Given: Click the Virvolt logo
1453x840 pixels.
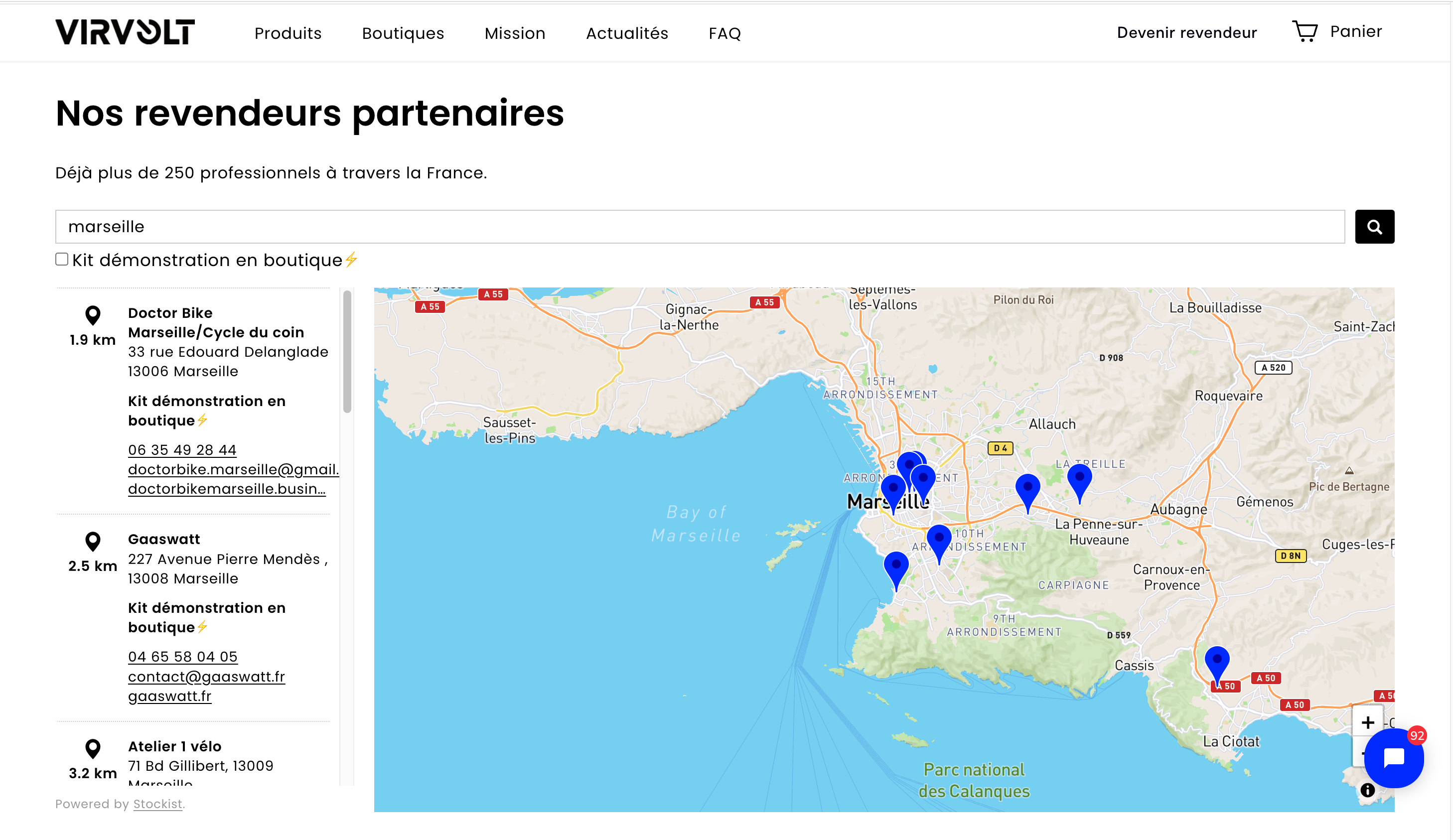Looking at the screenshot, I should (x=125, y=32).
